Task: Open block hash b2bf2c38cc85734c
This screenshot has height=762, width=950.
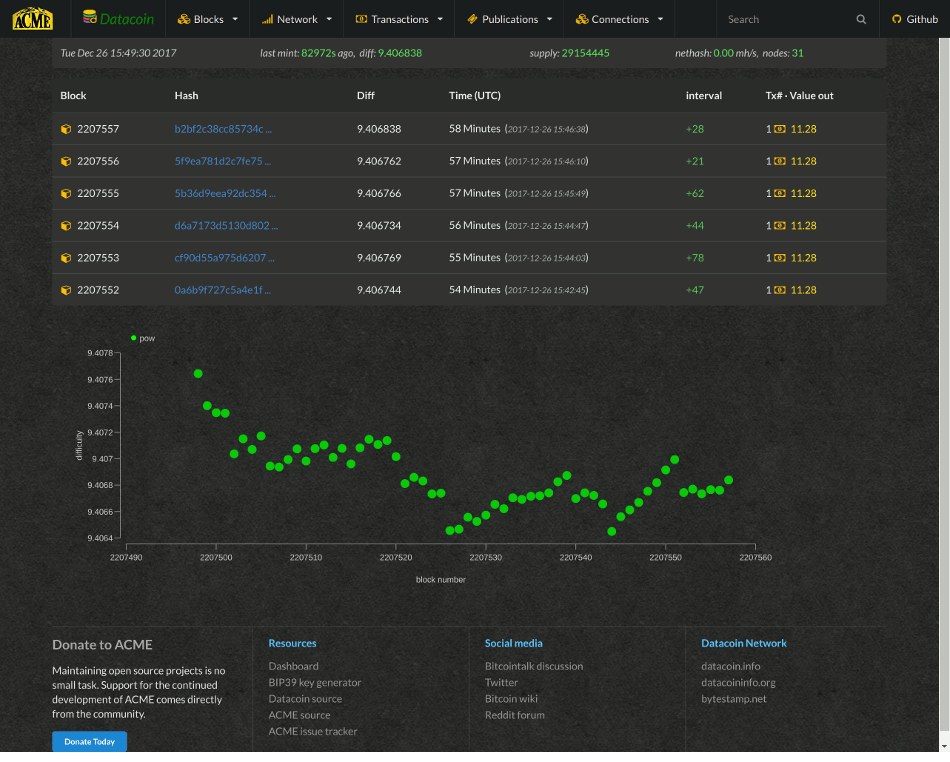Action: pos(223,129)
